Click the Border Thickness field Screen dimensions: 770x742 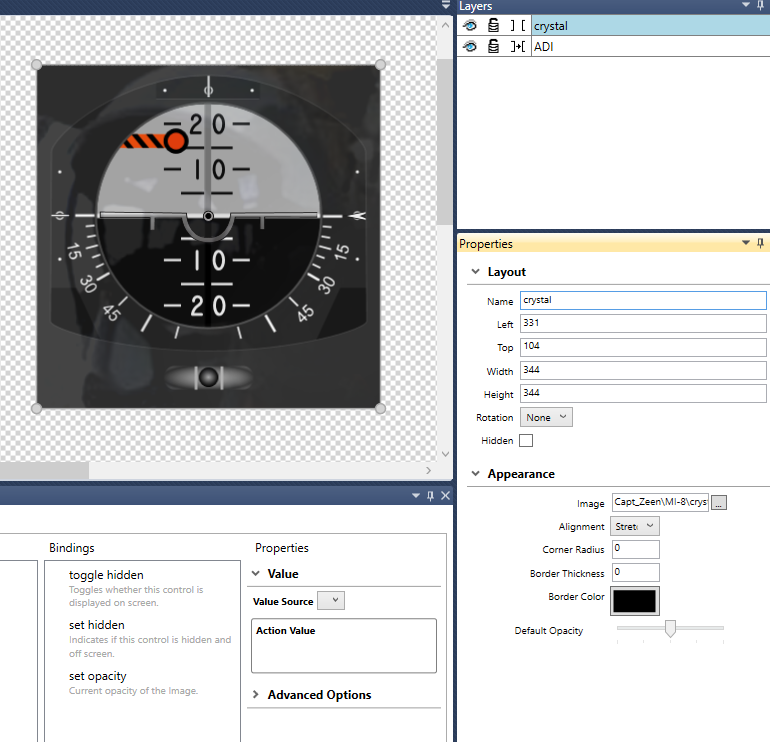click(x=635, y=573)
